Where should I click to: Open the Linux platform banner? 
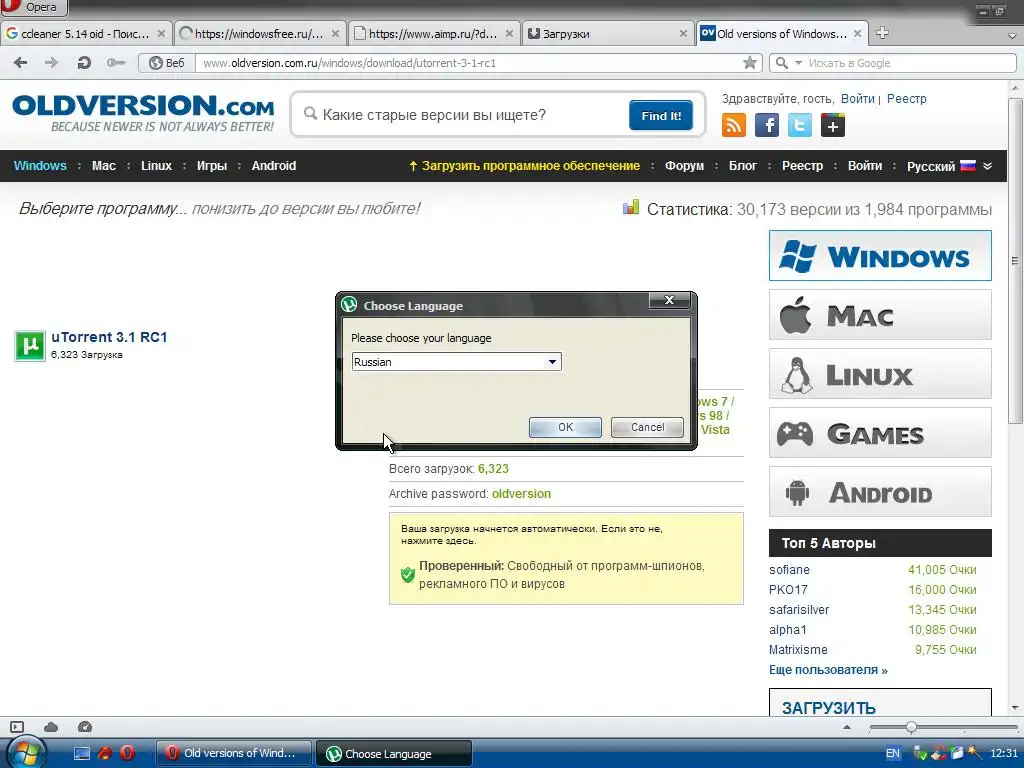tap(880, 374)
